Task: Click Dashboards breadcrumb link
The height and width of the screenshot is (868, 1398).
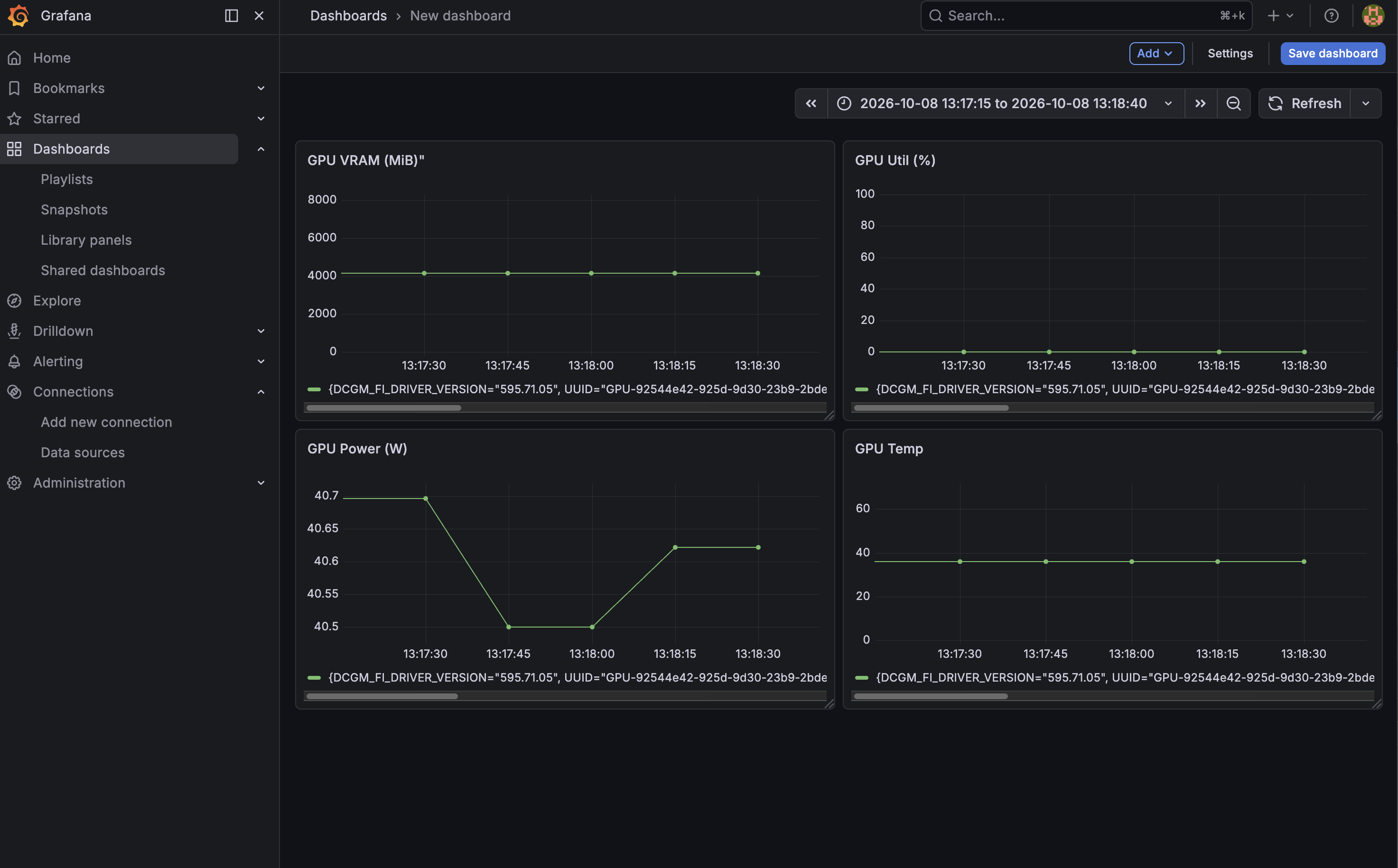Action: (x=348, y=16)
